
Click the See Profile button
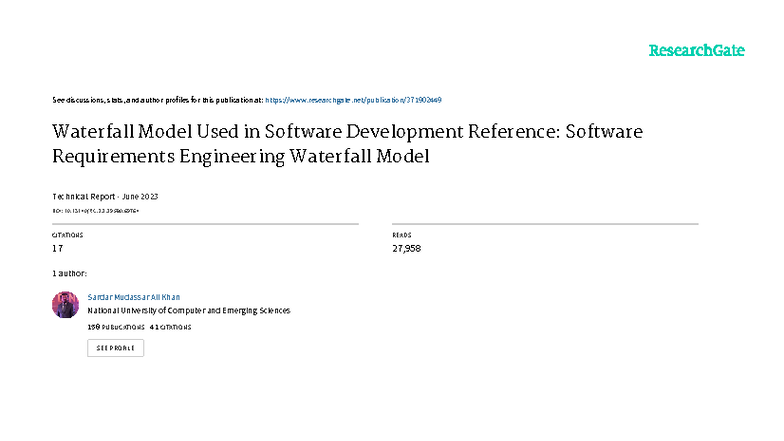[116, 348]
